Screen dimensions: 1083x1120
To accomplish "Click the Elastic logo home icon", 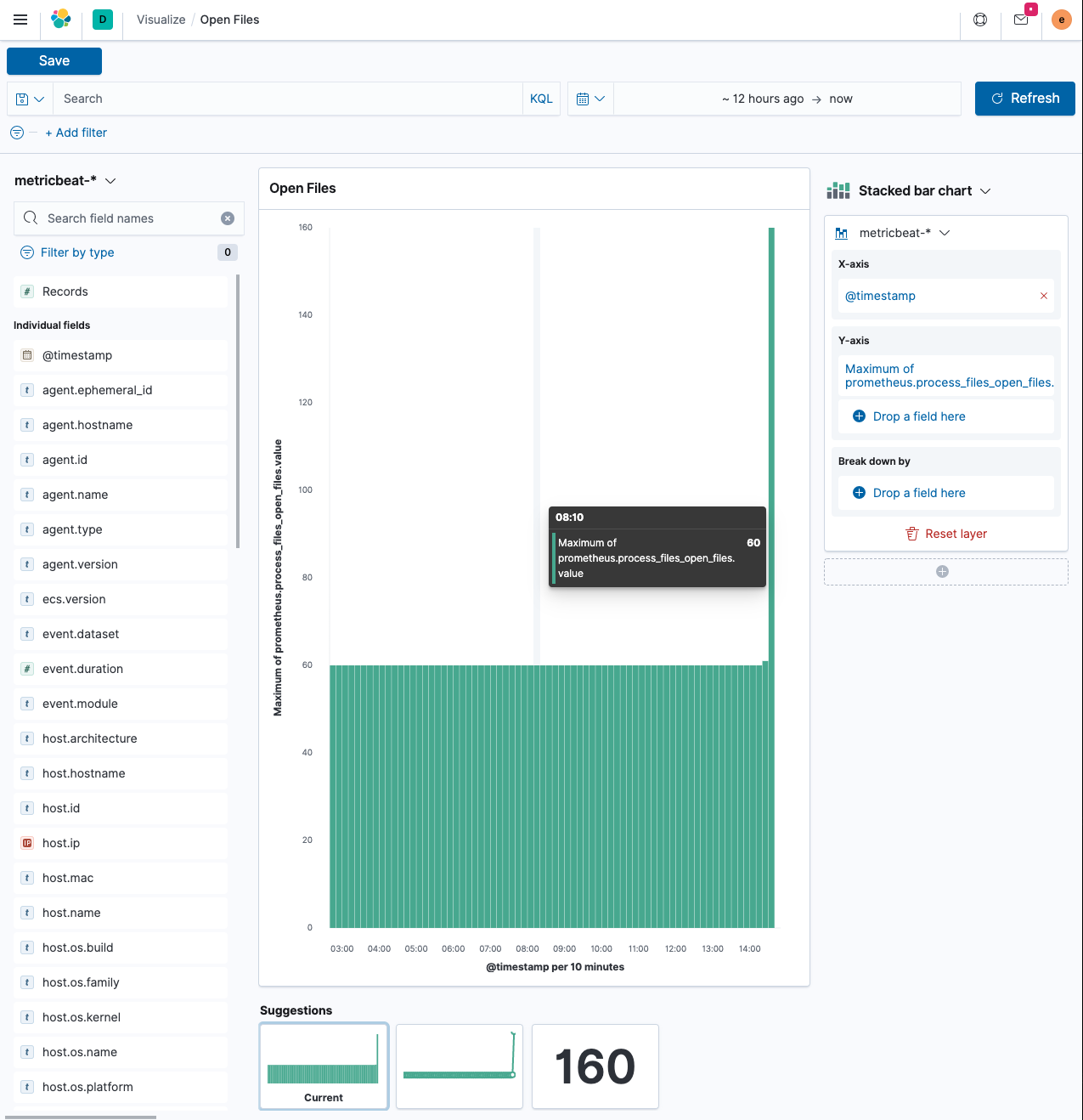I will (x=61, y=20).
